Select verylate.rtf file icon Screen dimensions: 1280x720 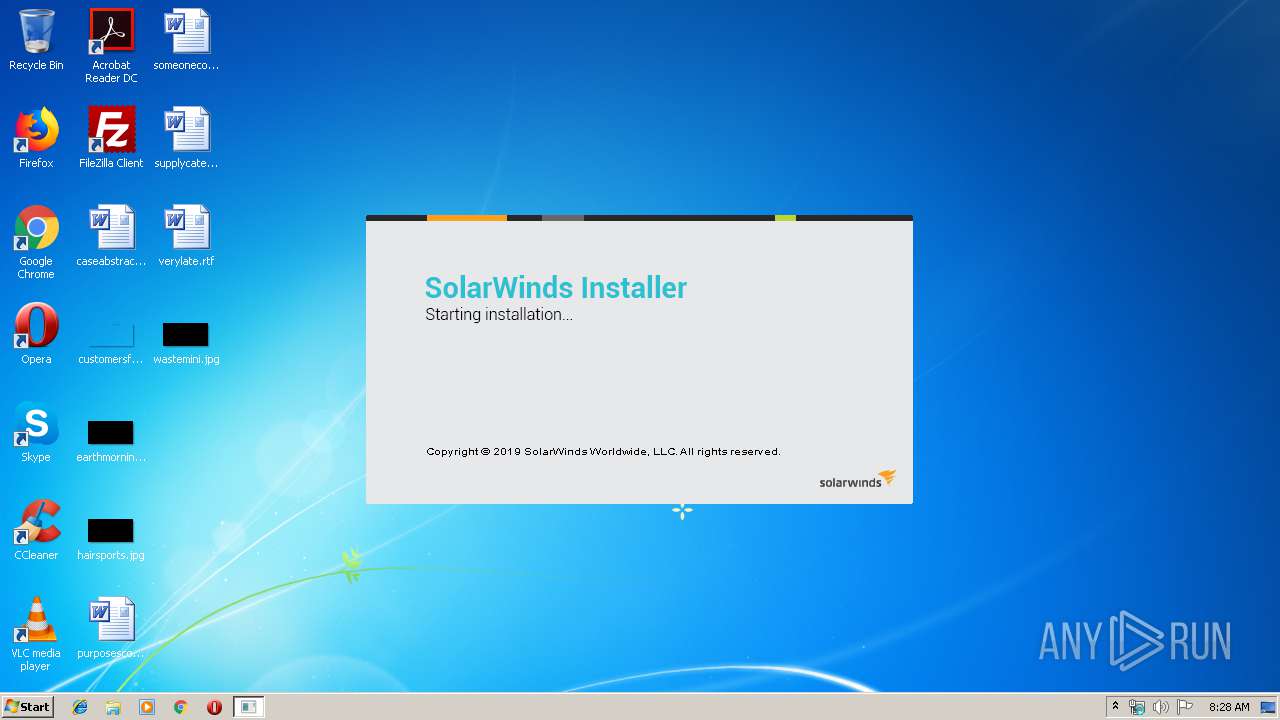tap(186, 236)
